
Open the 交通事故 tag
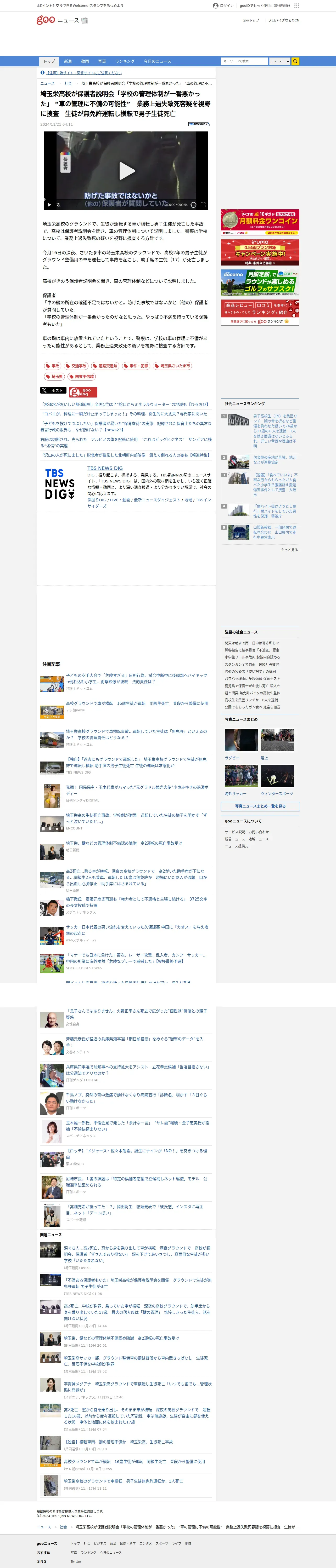(x=76, y=366)
